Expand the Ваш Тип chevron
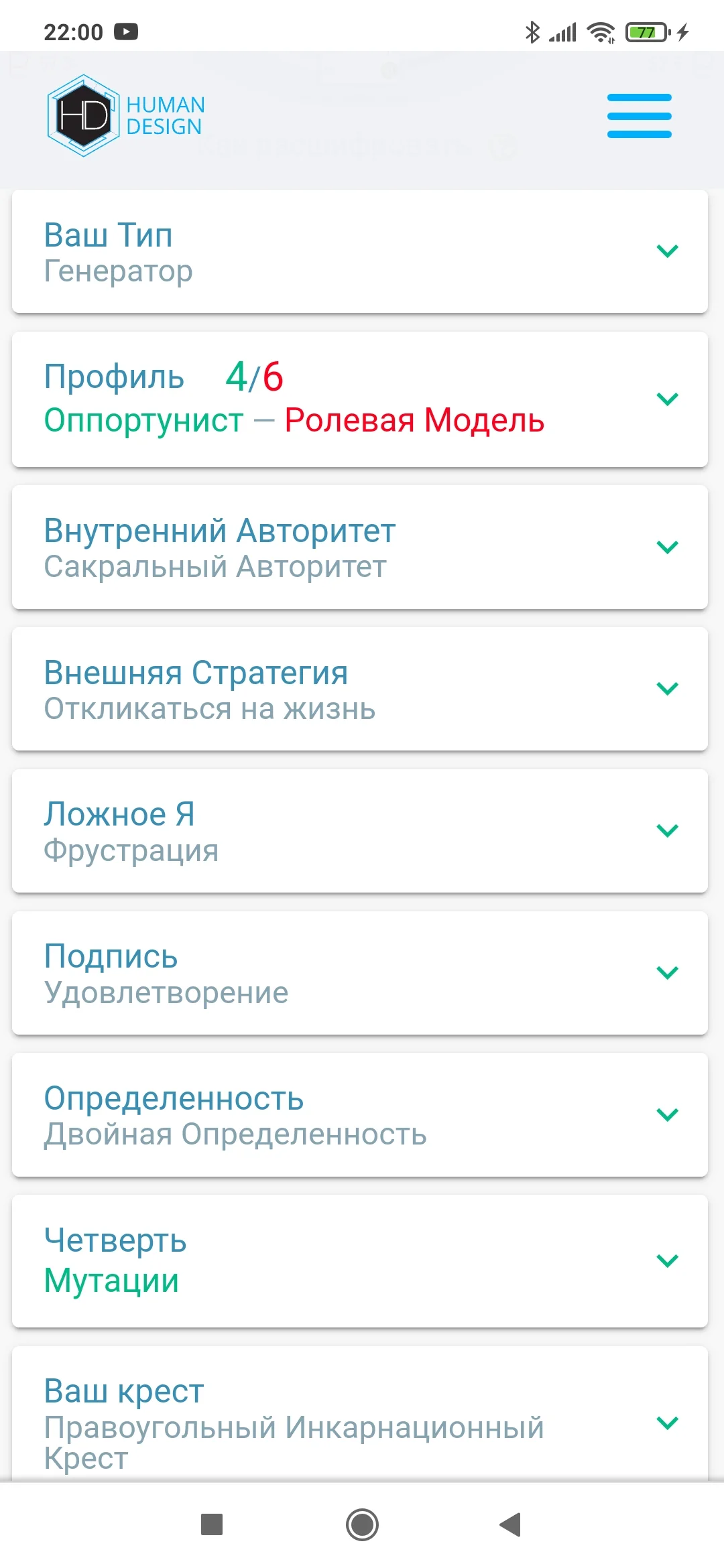This screenshot has height=1568, width=724. (x=668, y=251)
